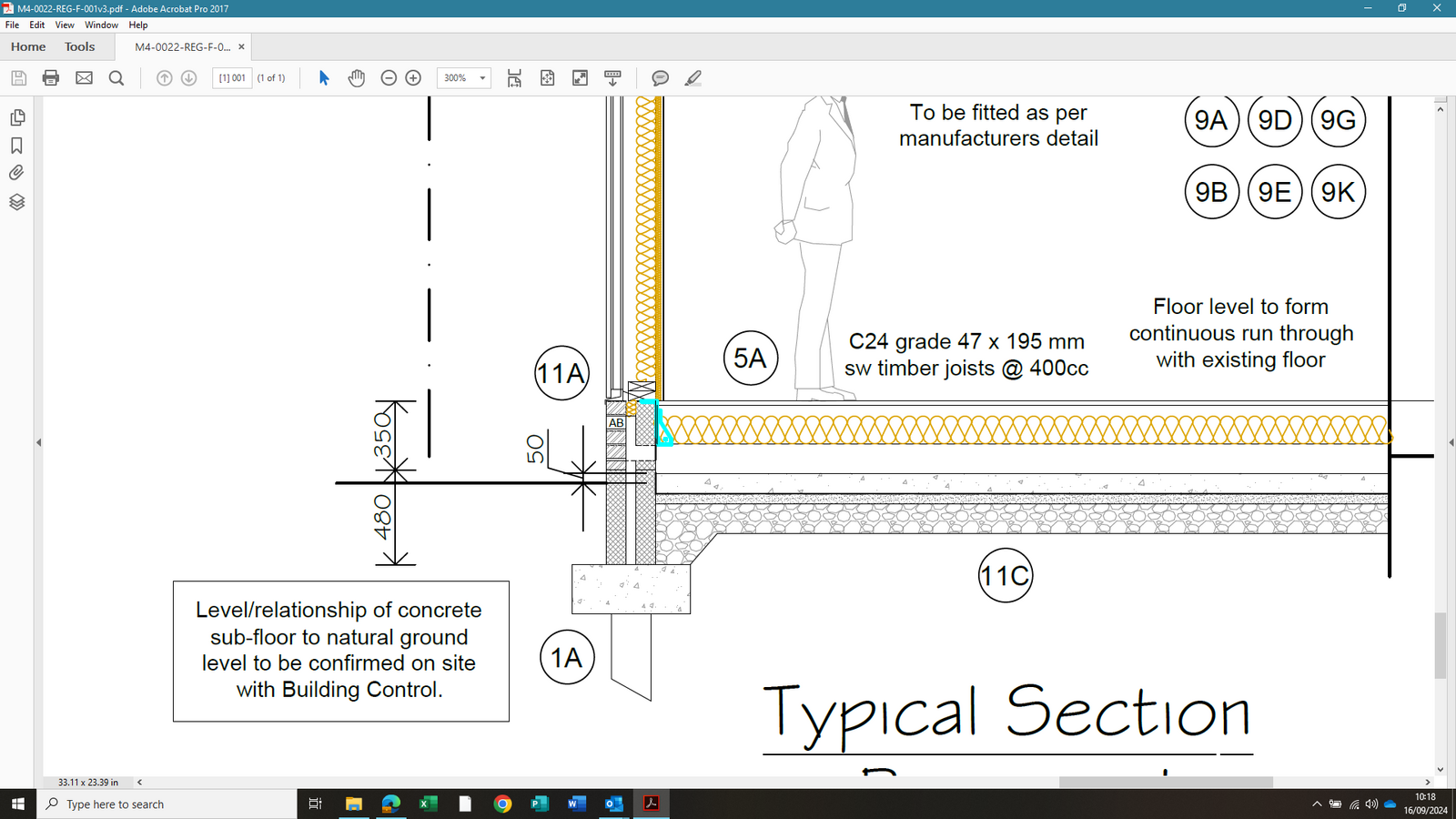Switch to the Tools tab
Viewport: 1456px width, 819px height.
pos(79,46)
